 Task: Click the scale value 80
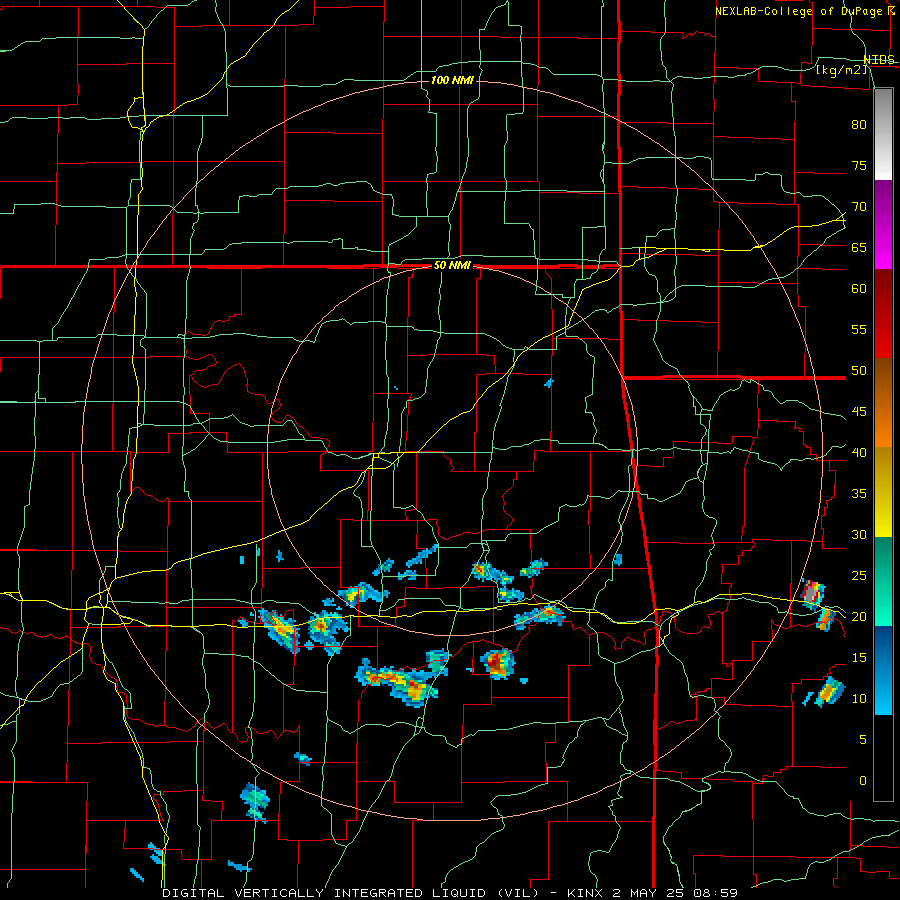pos(859,125)
